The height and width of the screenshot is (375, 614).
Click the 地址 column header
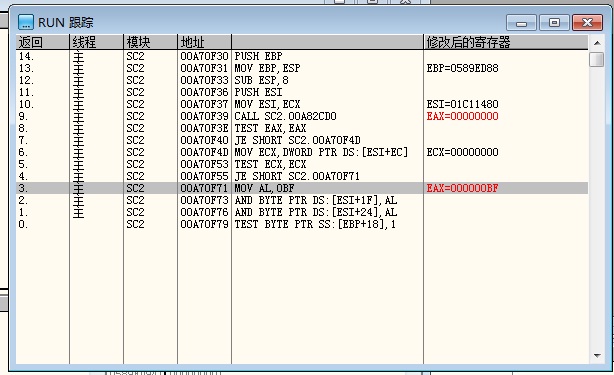point(205,42)
